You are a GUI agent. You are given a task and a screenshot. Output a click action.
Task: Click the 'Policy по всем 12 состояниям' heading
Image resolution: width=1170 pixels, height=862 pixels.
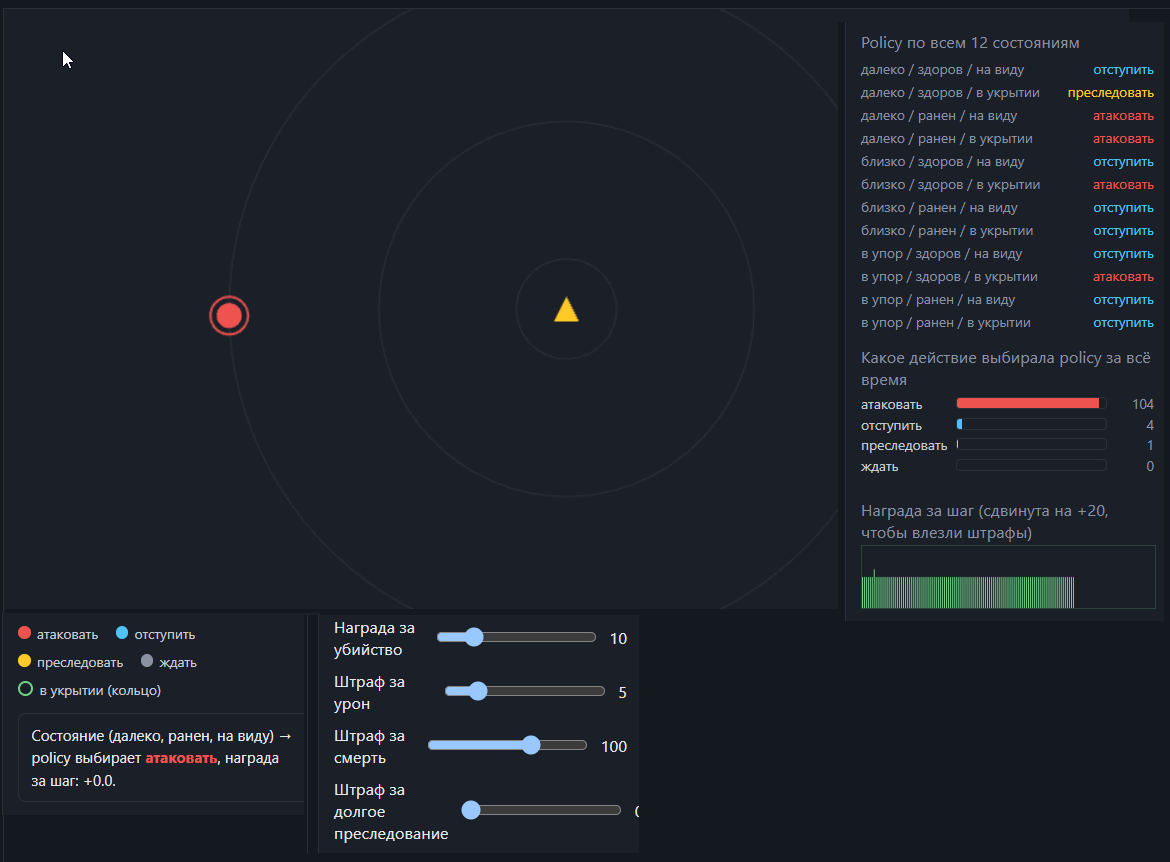(x=970, y=43)
